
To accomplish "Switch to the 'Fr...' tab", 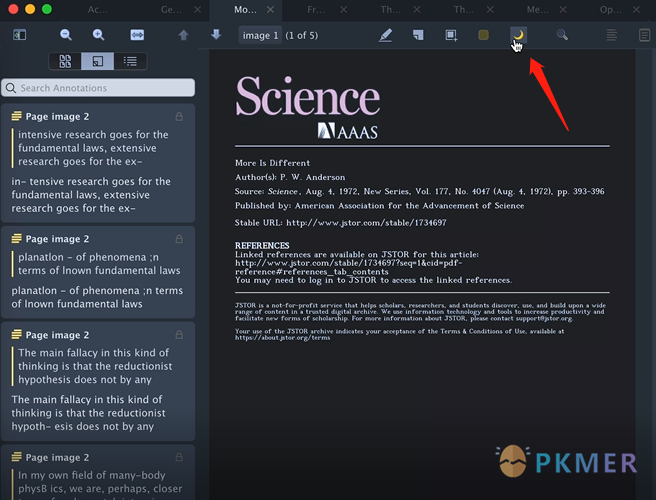I will (316, 10).
